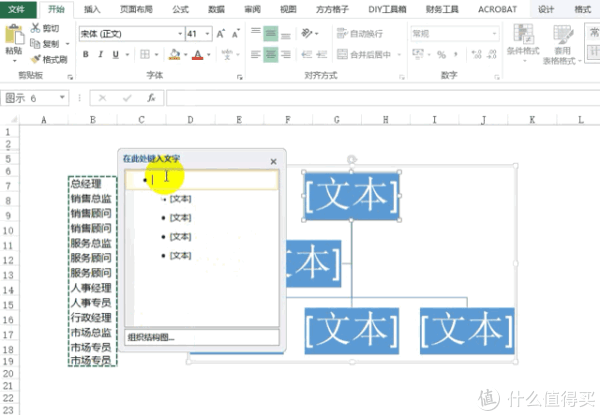Viewport: 600px width, 416px height.
Task: Select cell containing 人事经理
Action: coord(92,288)
